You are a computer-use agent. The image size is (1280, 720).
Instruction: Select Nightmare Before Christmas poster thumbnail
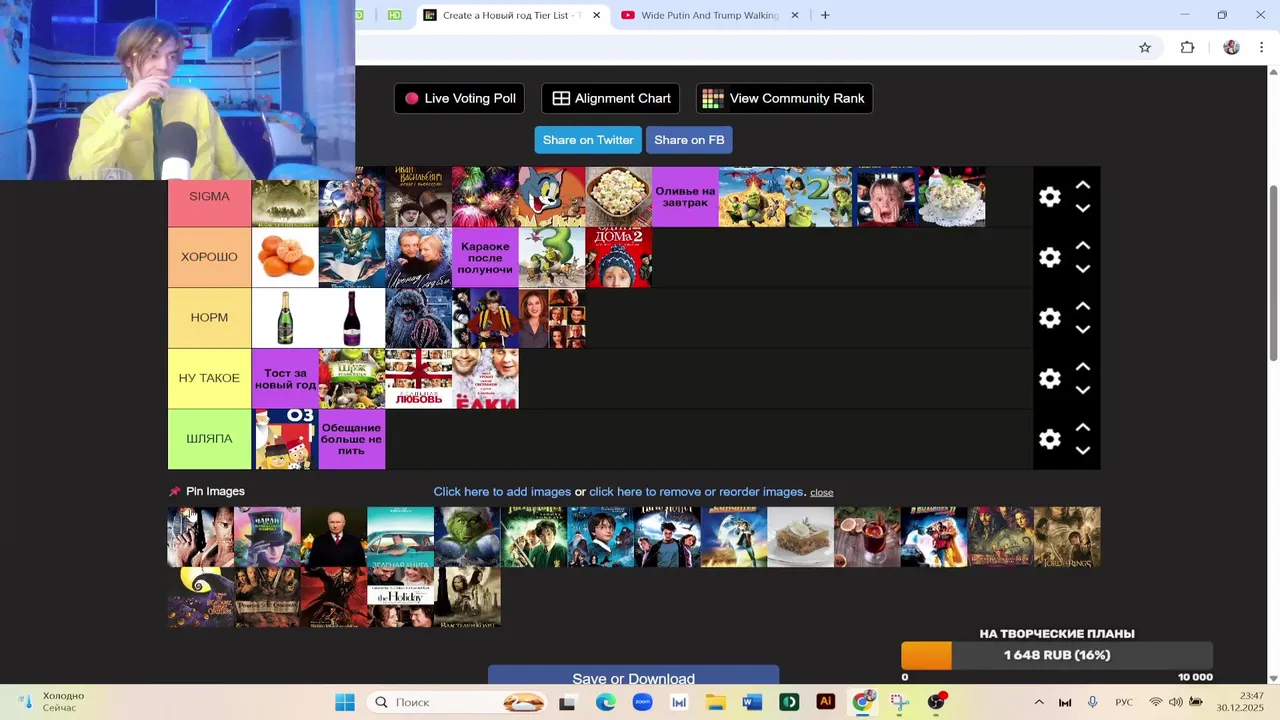pyautogui.click(x=200, y=598)
